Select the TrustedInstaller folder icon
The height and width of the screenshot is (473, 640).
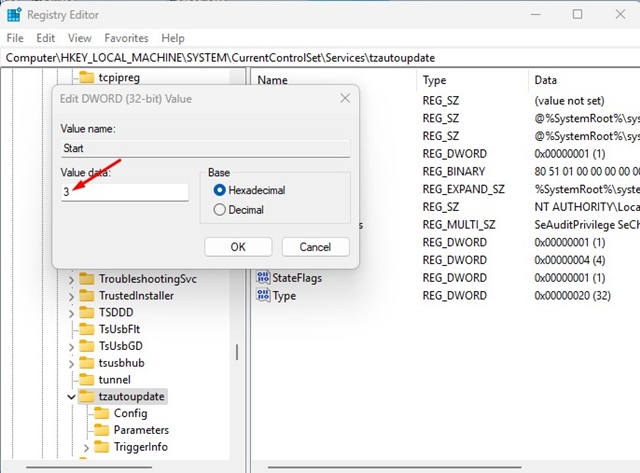[x=86, y=295]
